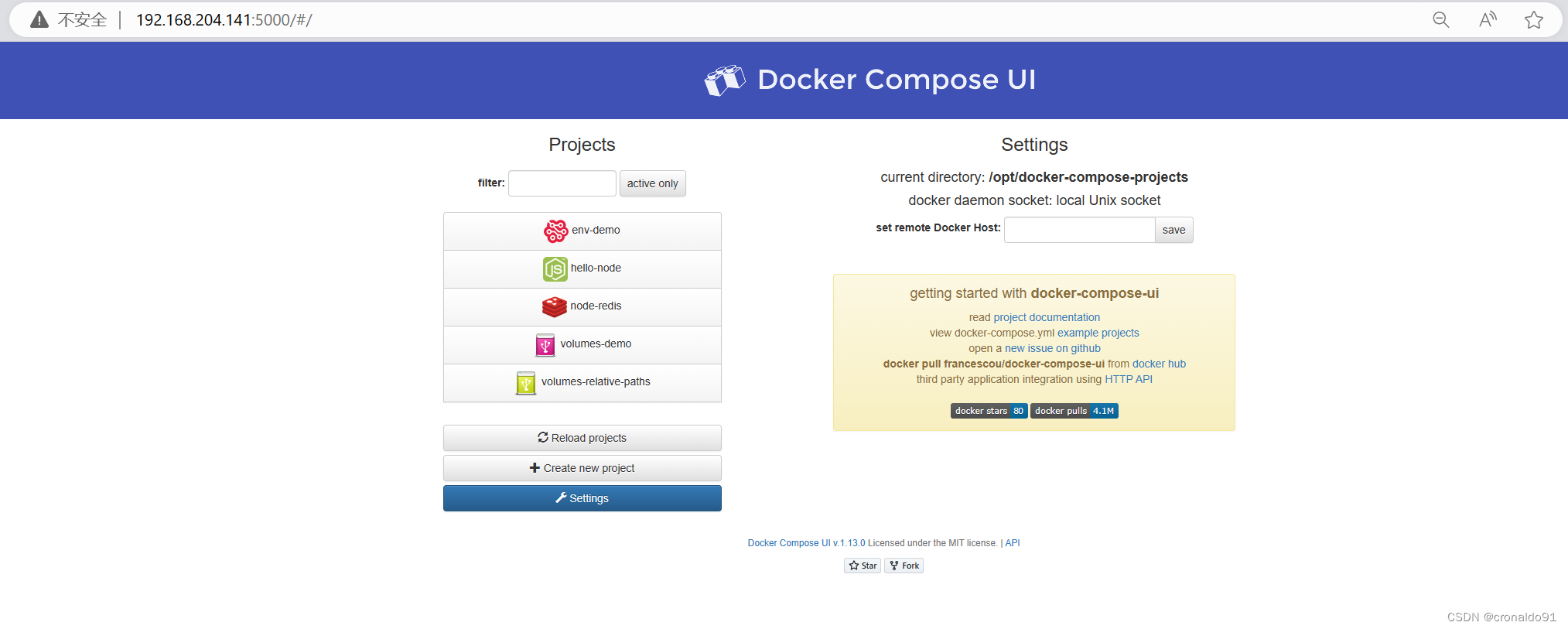The height and width of the screenshot is (629, 1568).
Task: Click the node-redis Redis icon
Action: pyautogui.click(x=555, y=306)
